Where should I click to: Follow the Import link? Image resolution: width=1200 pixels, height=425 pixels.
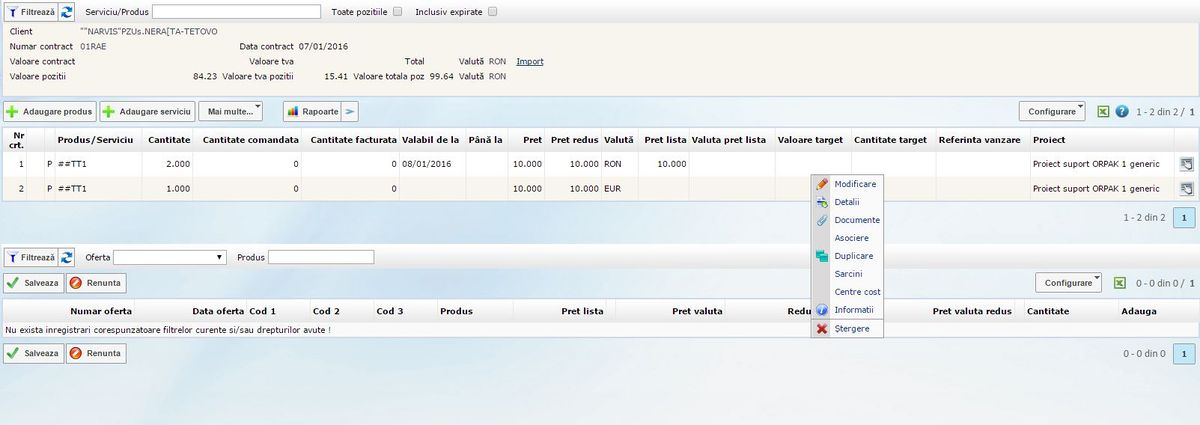pyautogui.click(x=530, y=61)
